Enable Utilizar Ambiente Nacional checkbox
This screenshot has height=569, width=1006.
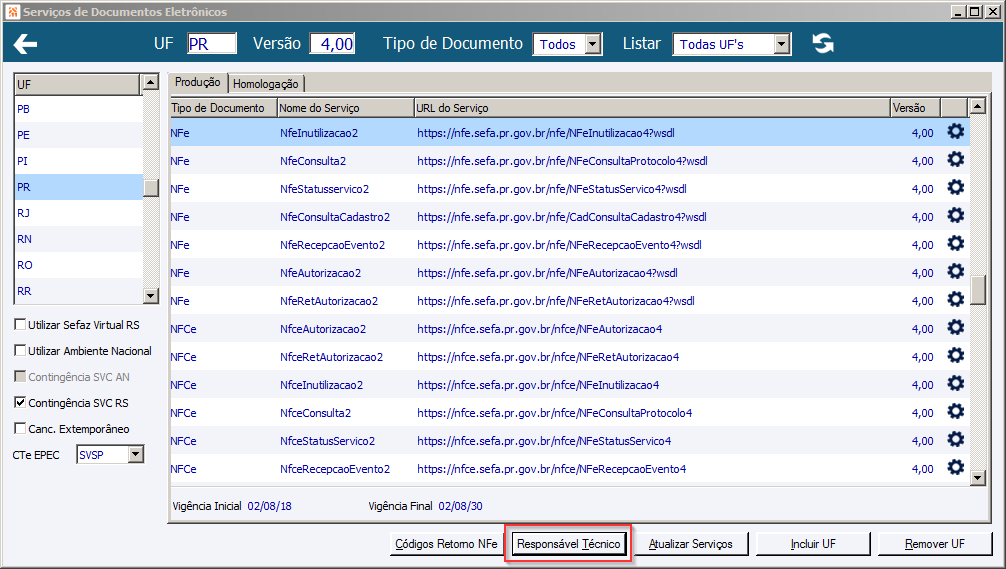20,350
